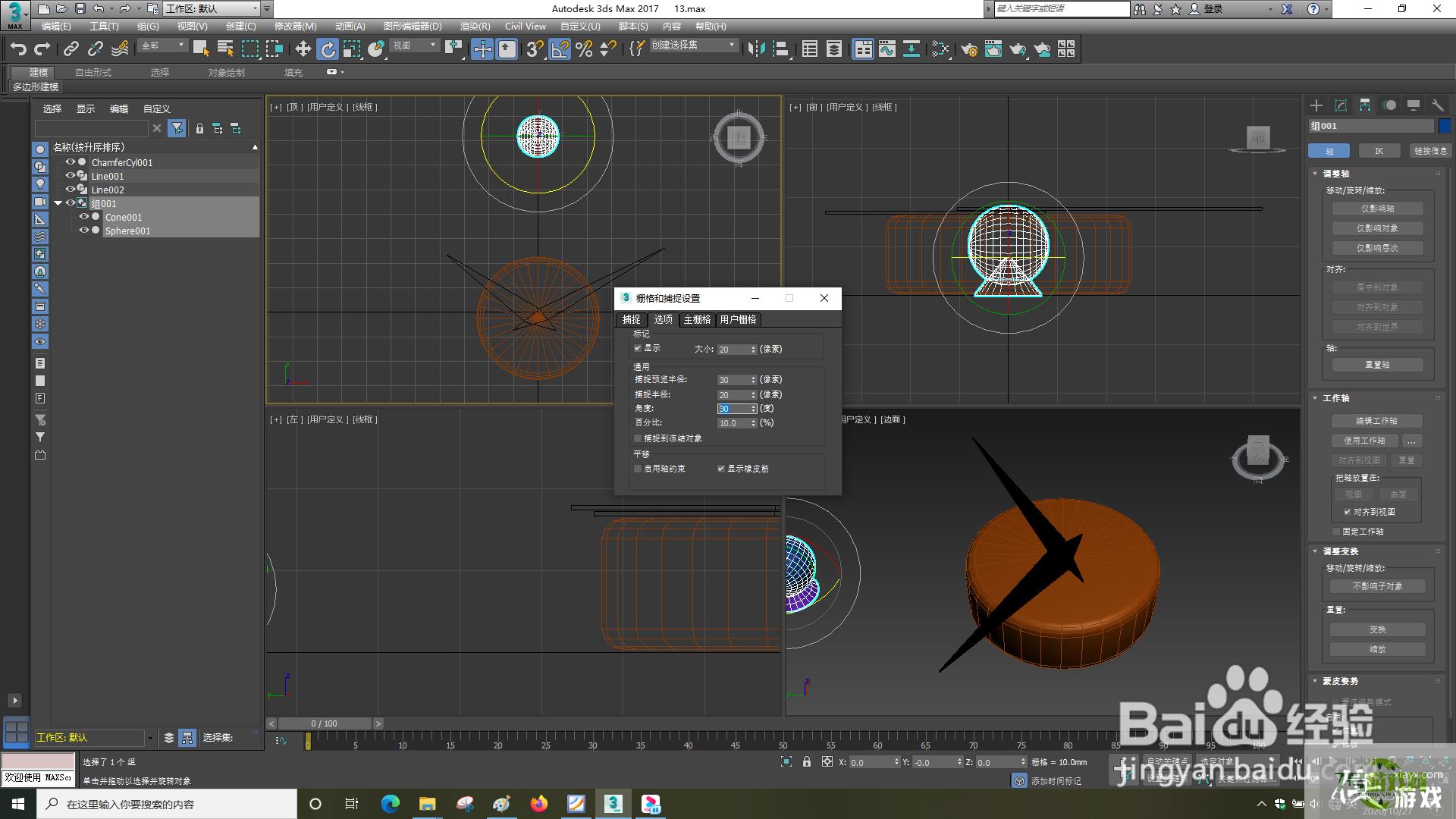Image resolution: width=1456 pixels, height=819 pixels.
Task: Toggle visibility eye for Sphere001
Action: click(x=84, y=231)
